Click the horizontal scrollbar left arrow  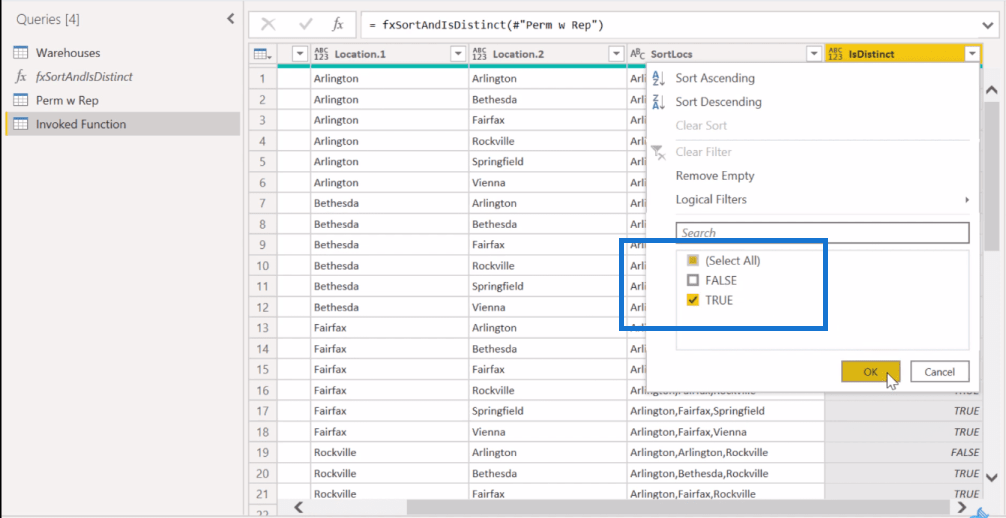pyautogui.click(x=299, y=507)
